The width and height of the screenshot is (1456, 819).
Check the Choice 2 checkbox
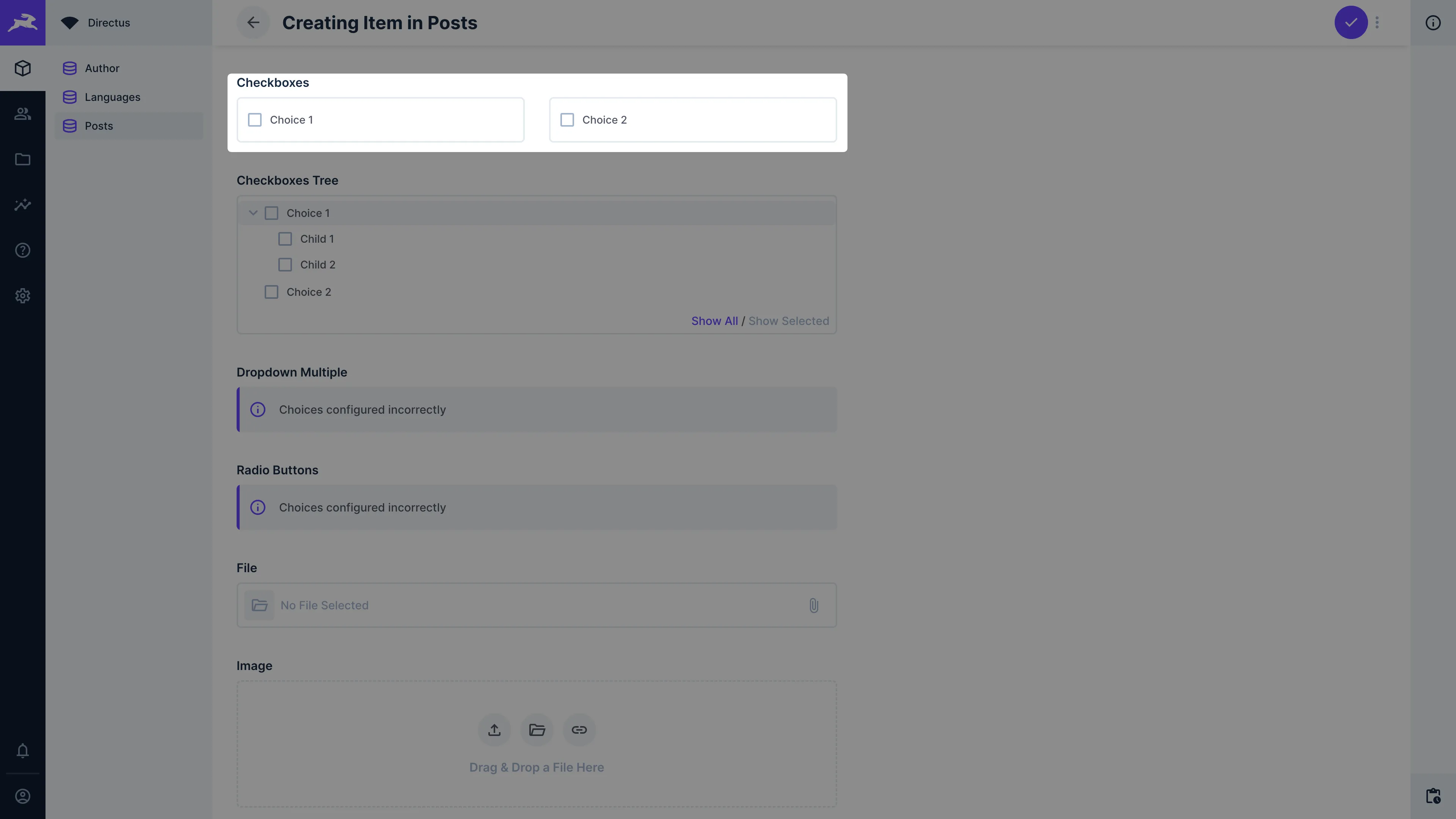pyautogui.click(x=568, y=120)
